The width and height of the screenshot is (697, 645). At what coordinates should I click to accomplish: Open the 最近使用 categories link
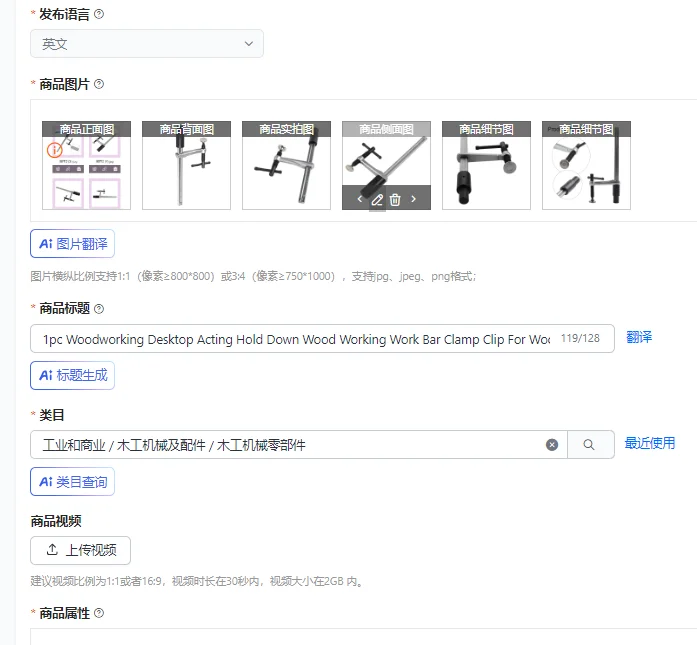(650, 443)
